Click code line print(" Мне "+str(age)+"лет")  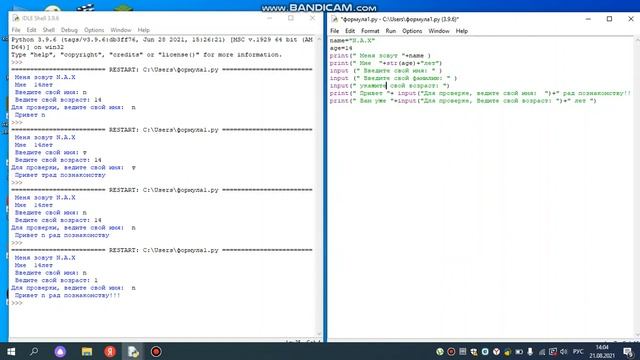coord(386,63)
